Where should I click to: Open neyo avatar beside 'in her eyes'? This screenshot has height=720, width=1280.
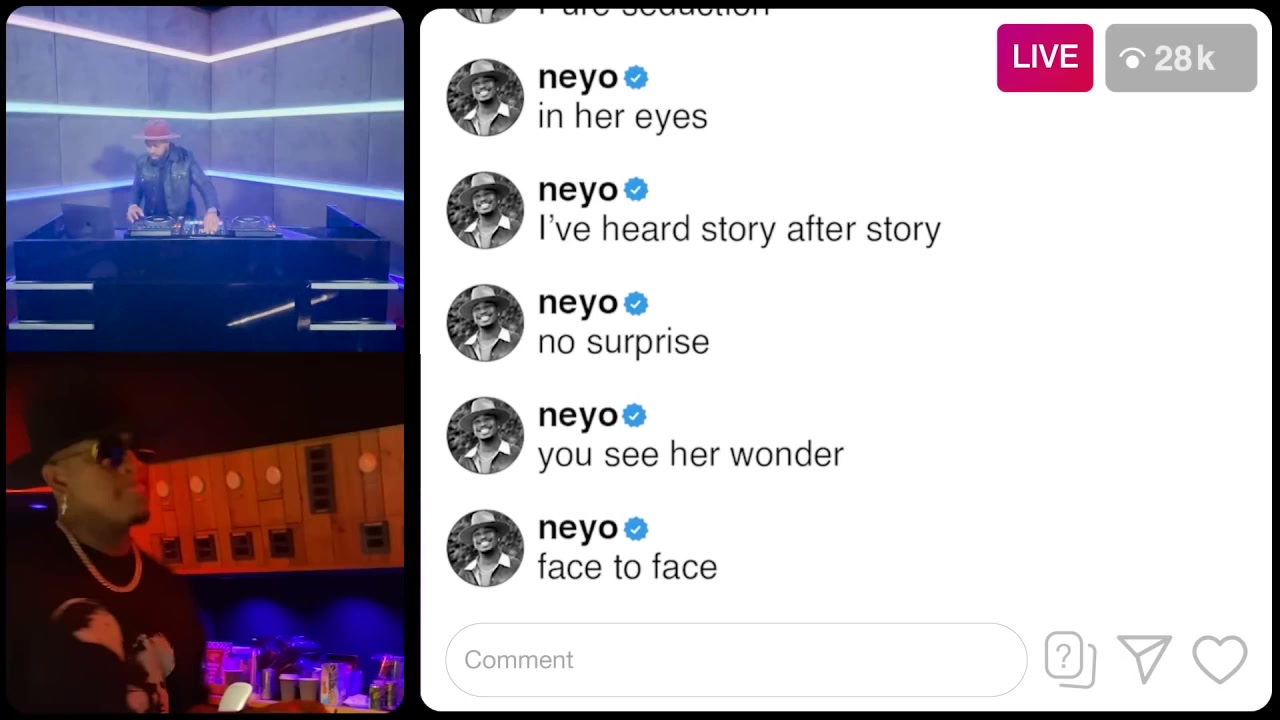[485, 97]
